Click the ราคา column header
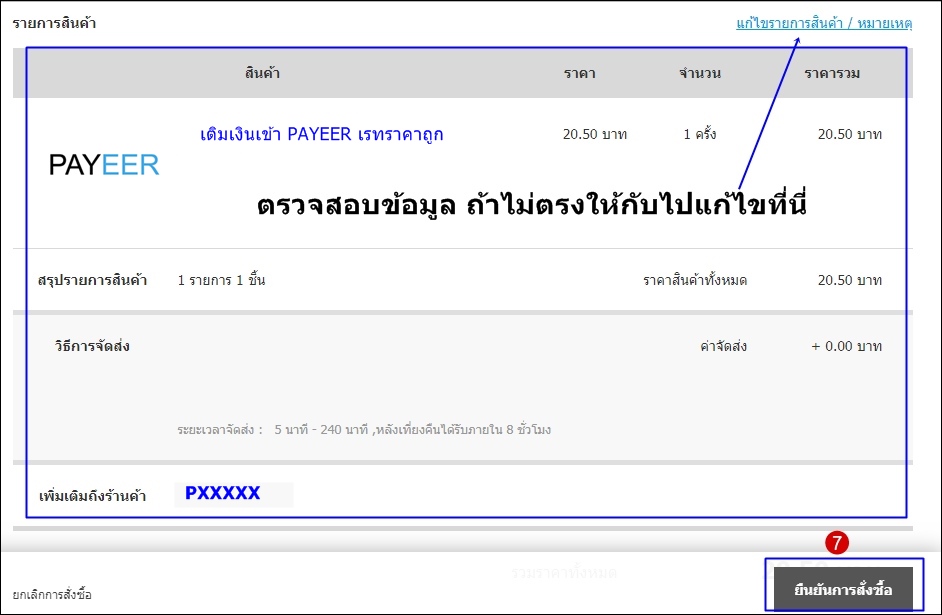This screenshot has width=942, height=615. click(580, 73)
